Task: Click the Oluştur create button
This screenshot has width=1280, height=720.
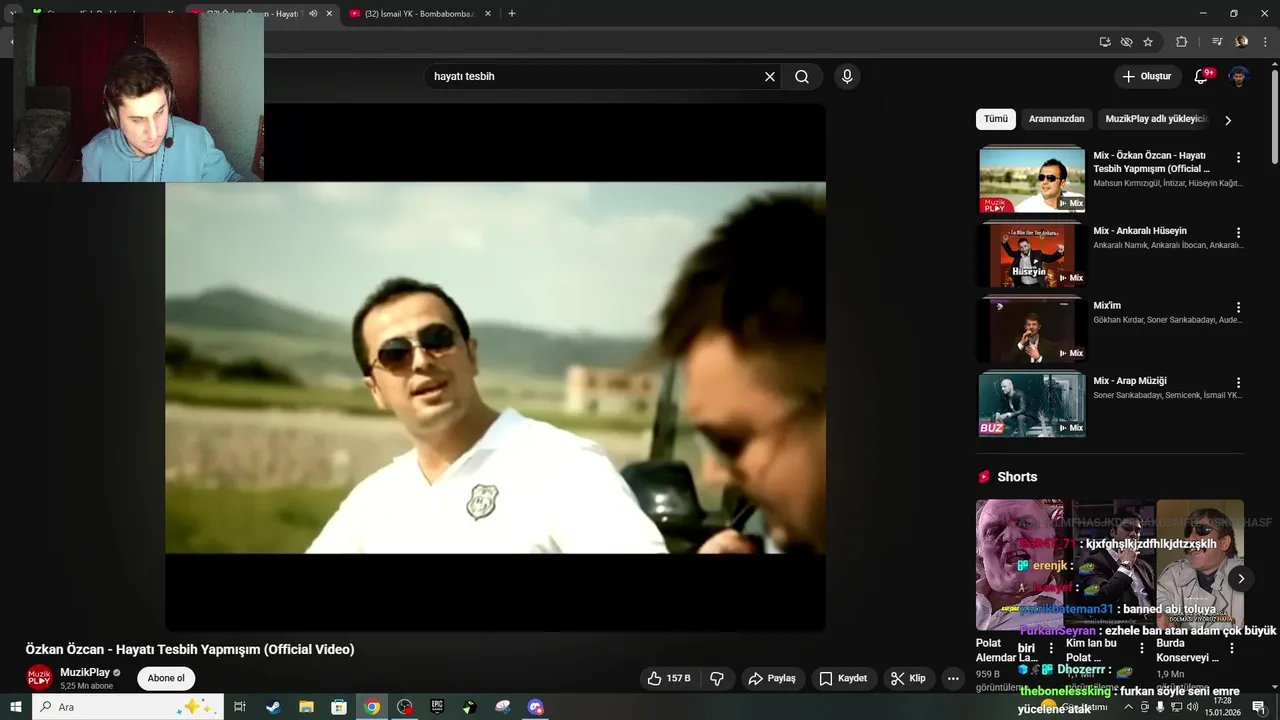Action: point(1147,77)
